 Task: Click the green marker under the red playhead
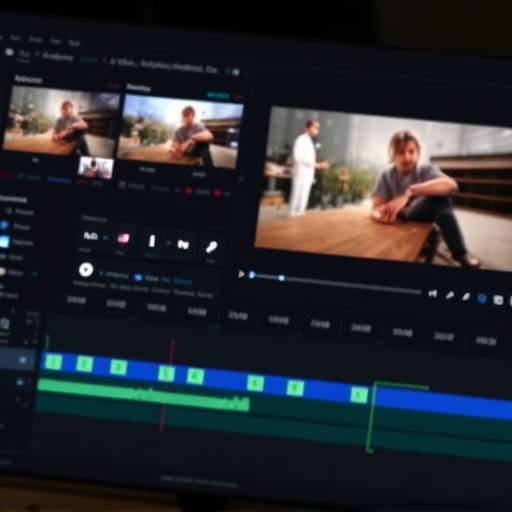166,373
